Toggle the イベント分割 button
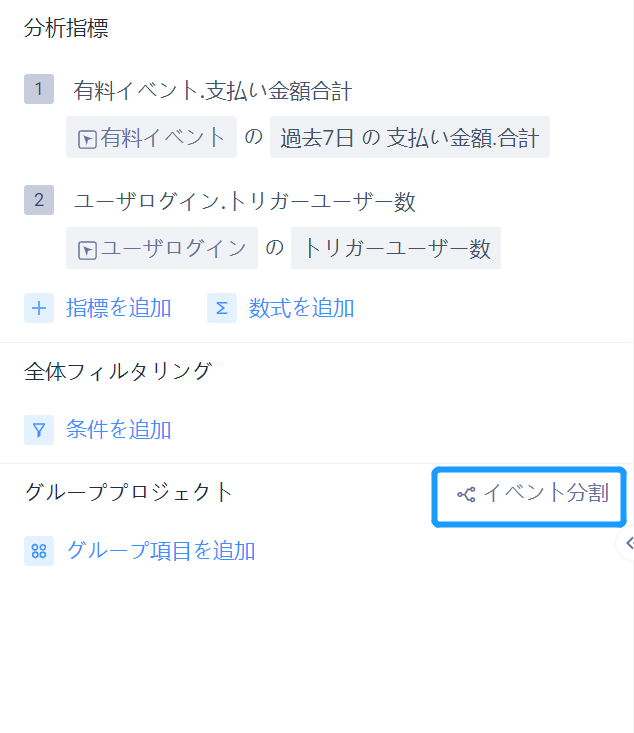This screenshot has height=733, width=634. pyautogui.click(x=529, y=496)
